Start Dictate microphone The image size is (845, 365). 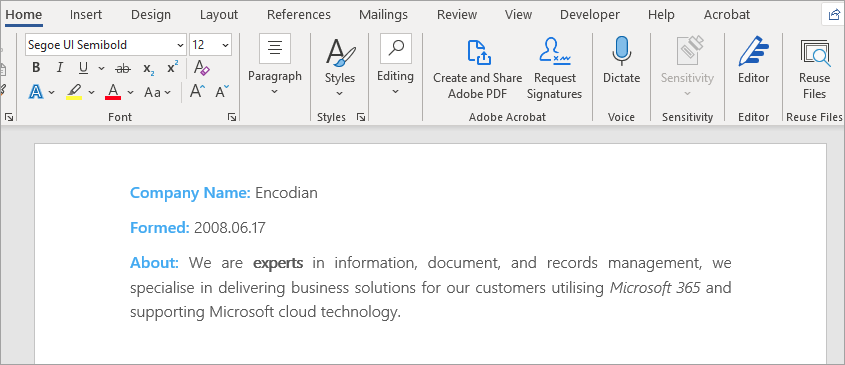coord(621,61)
